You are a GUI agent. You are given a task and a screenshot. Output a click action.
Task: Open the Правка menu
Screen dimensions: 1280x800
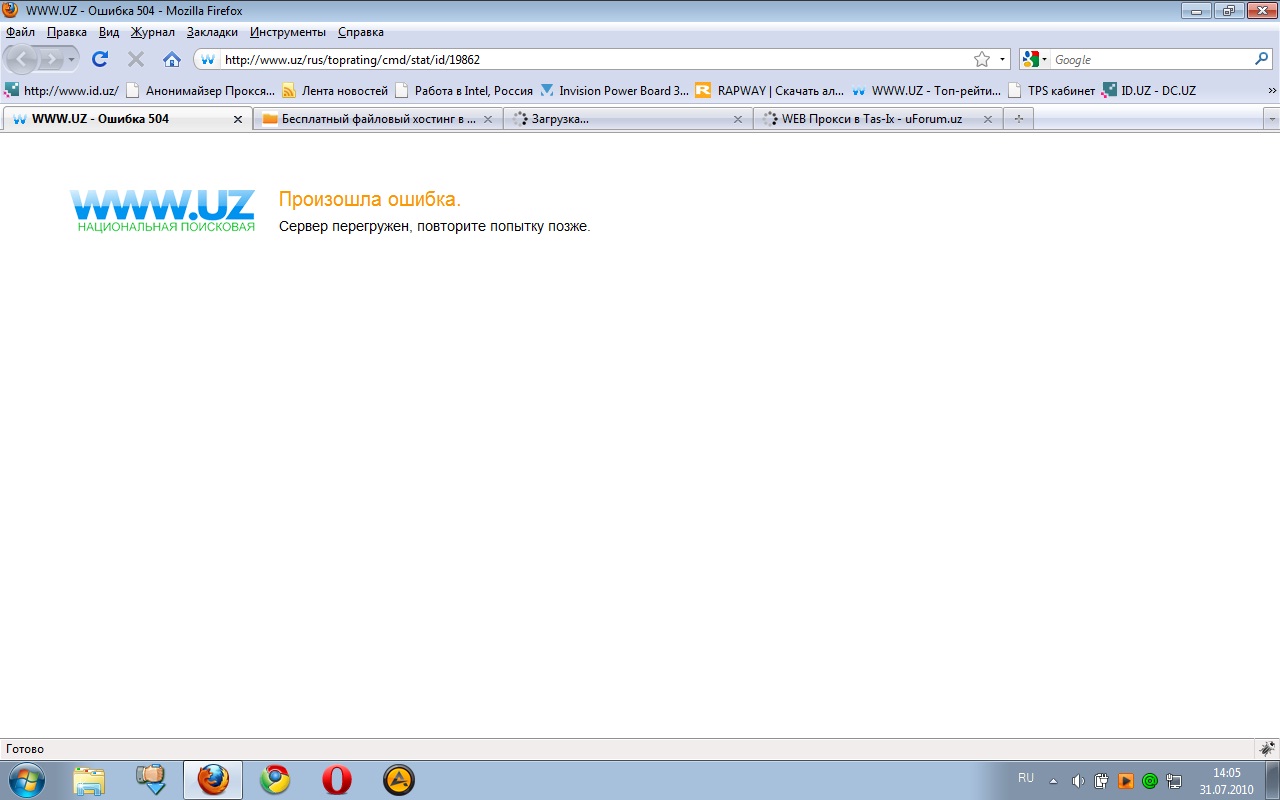(67, 32)
